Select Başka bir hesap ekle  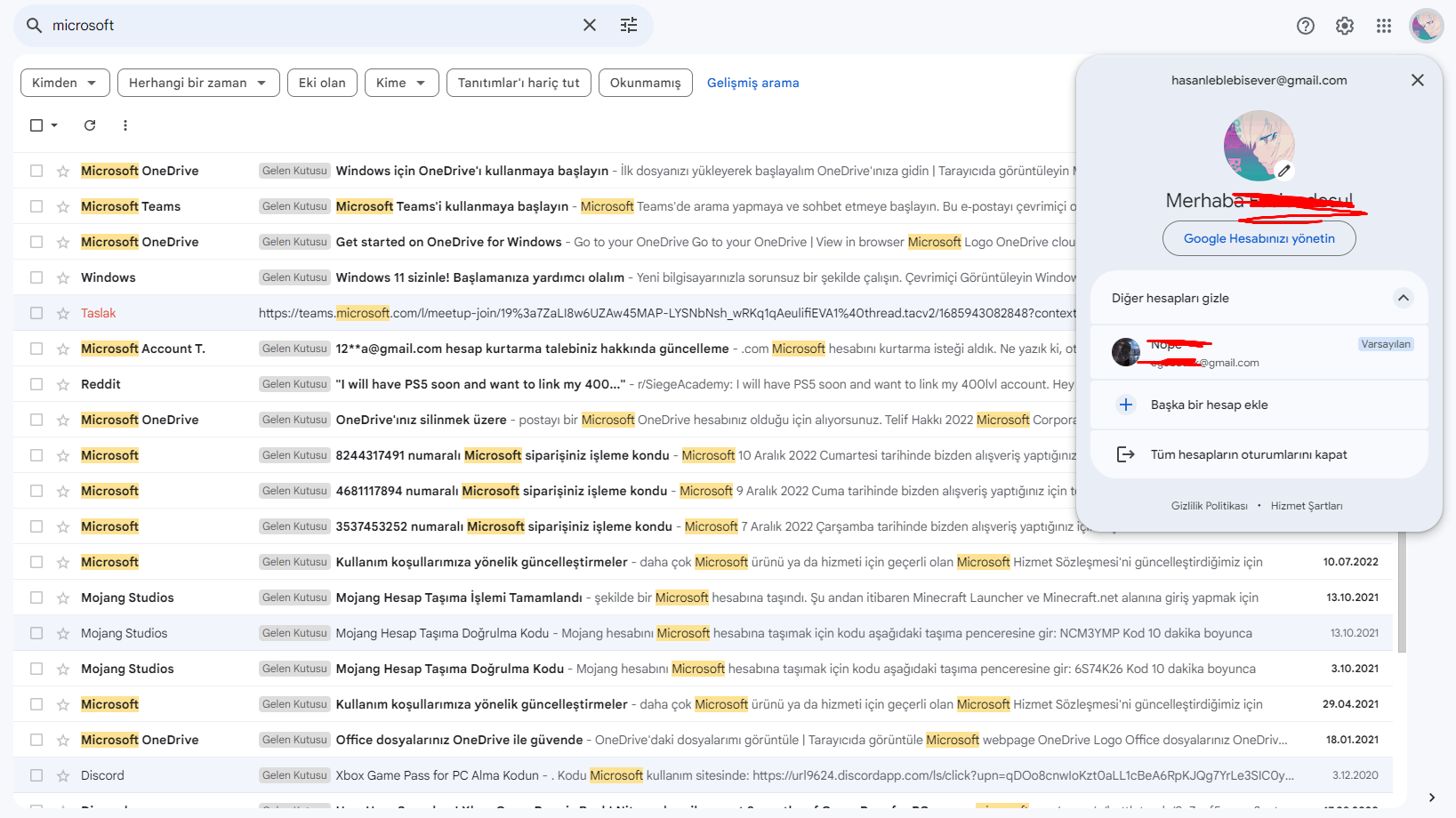(x=1259, y=405)
